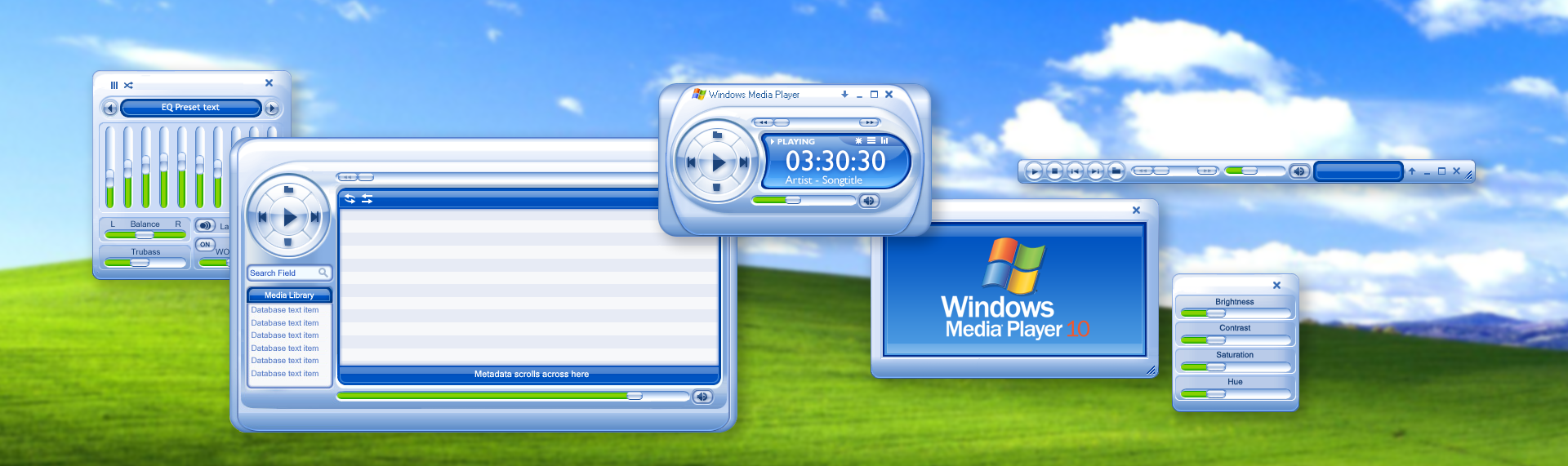The image size is (1568, 466).
Task: Click rewind on the mini toolbar player
Action: click(x=1143, y=171)
